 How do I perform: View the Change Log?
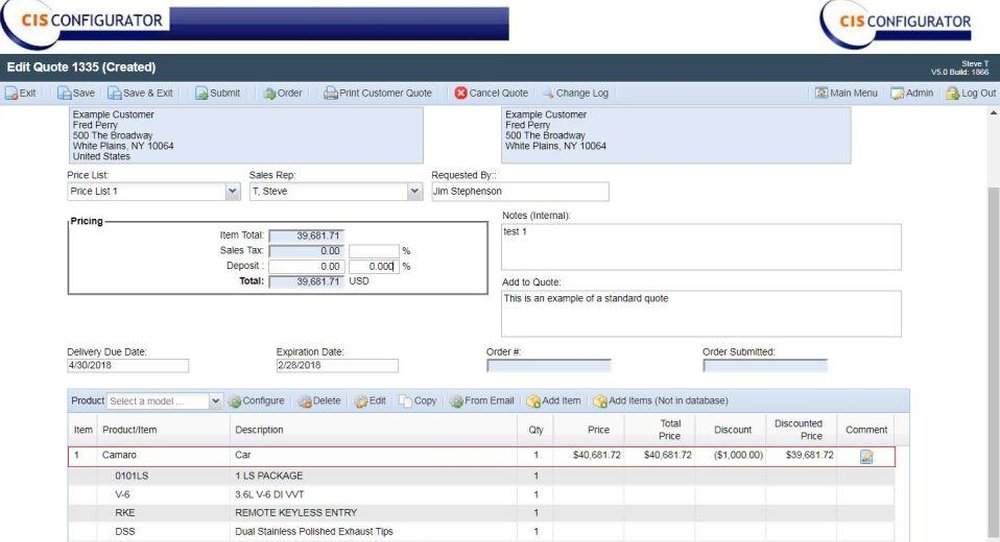pos(575,93)
